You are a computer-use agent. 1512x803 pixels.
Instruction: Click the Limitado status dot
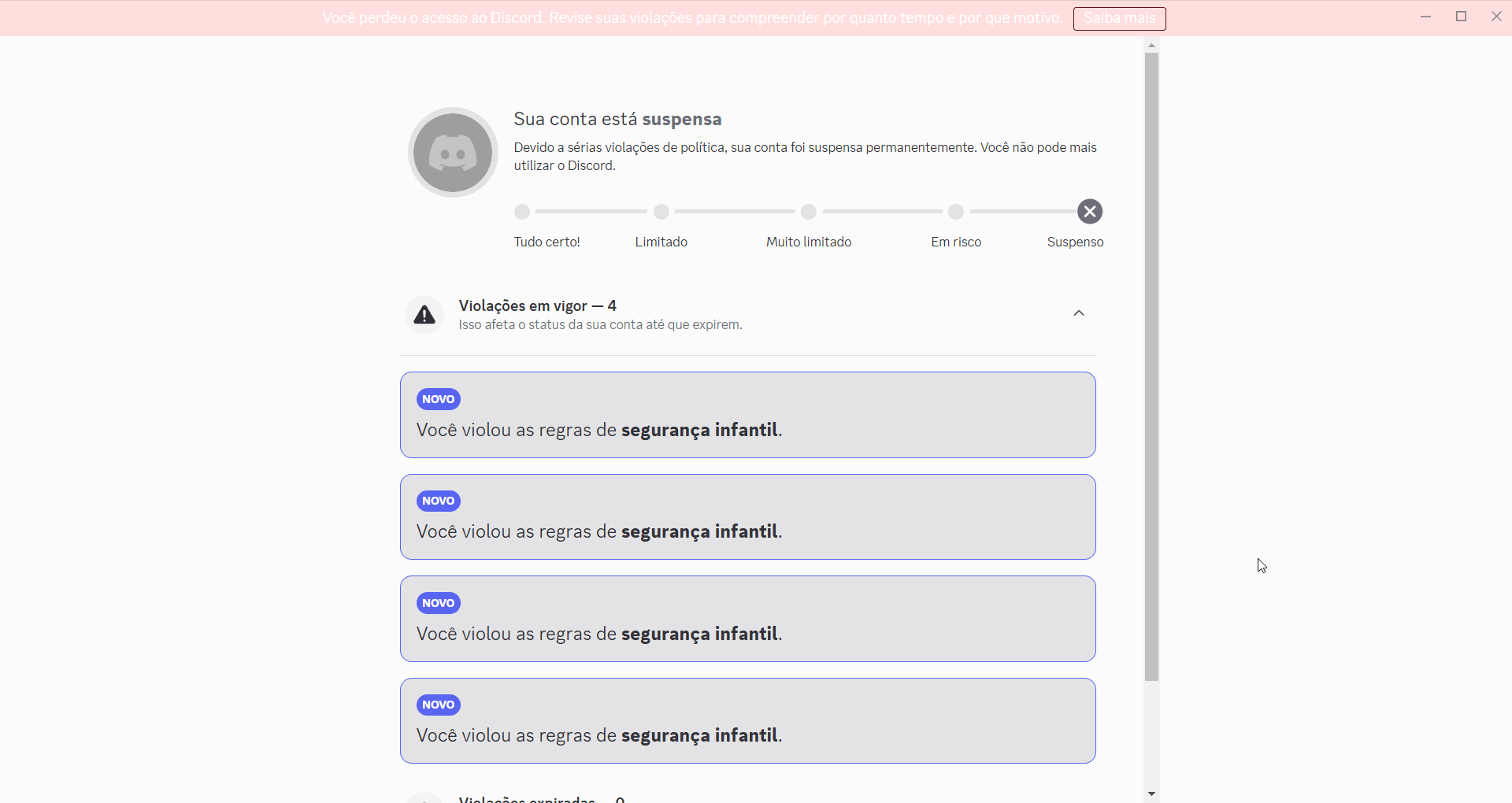coord(661,212)
